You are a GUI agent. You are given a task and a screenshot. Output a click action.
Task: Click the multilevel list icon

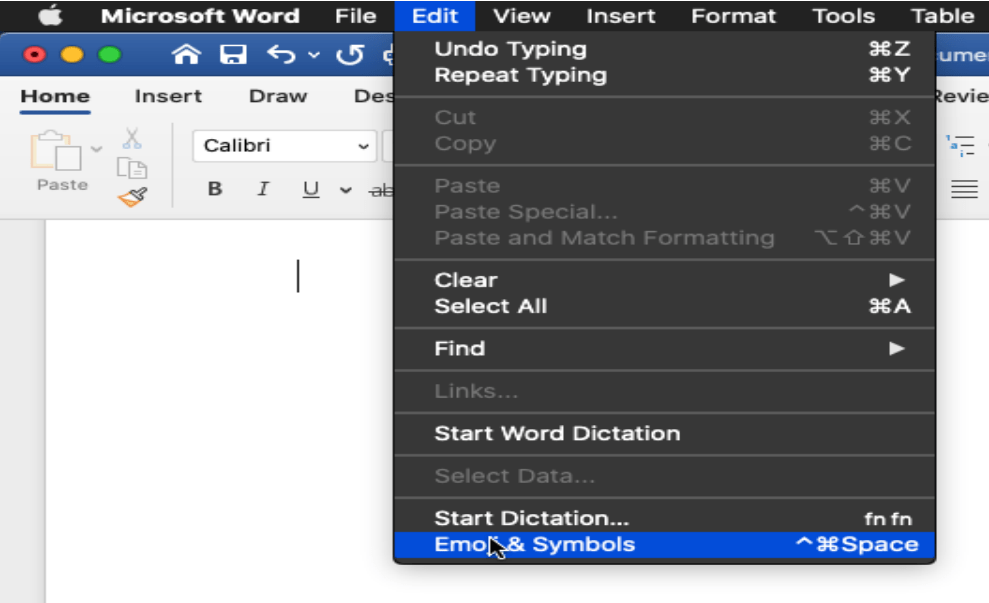point(960,146)
